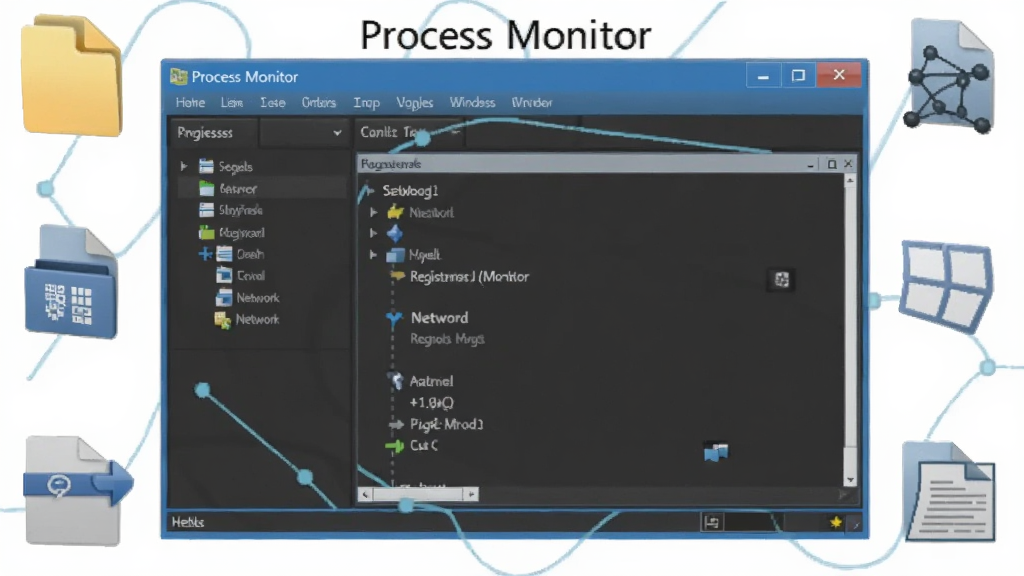Click the dark field beside the status icon
Viewport: 1024px width, 576px height.
pos(754,522)
